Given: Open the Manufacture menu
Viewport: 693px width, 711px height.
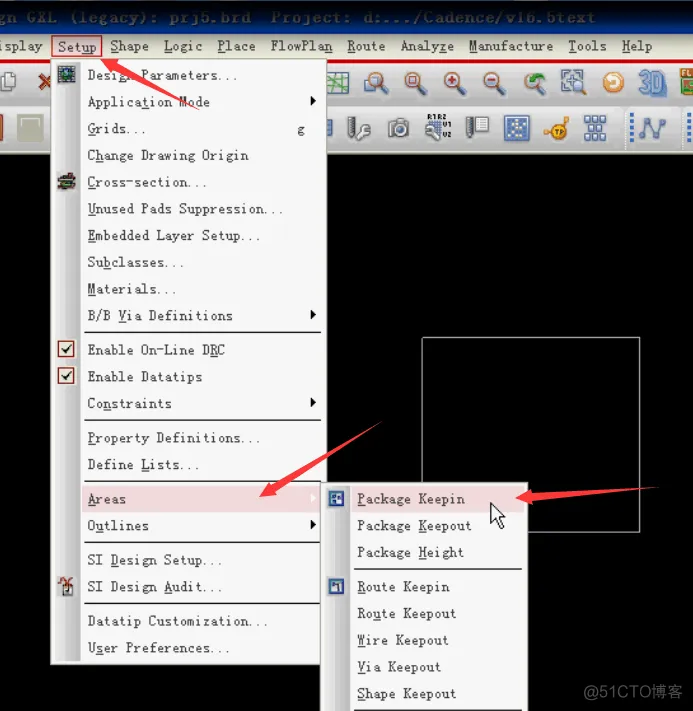Looking at the screenshot, I should click(511, 46).
